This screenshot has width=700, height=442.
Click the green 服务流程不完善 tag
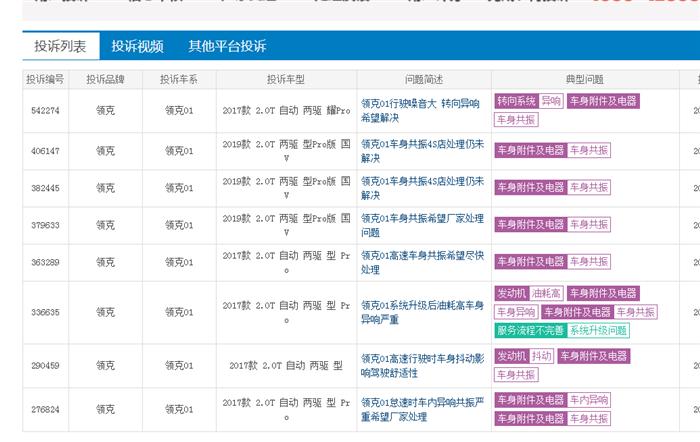(531, 330)
